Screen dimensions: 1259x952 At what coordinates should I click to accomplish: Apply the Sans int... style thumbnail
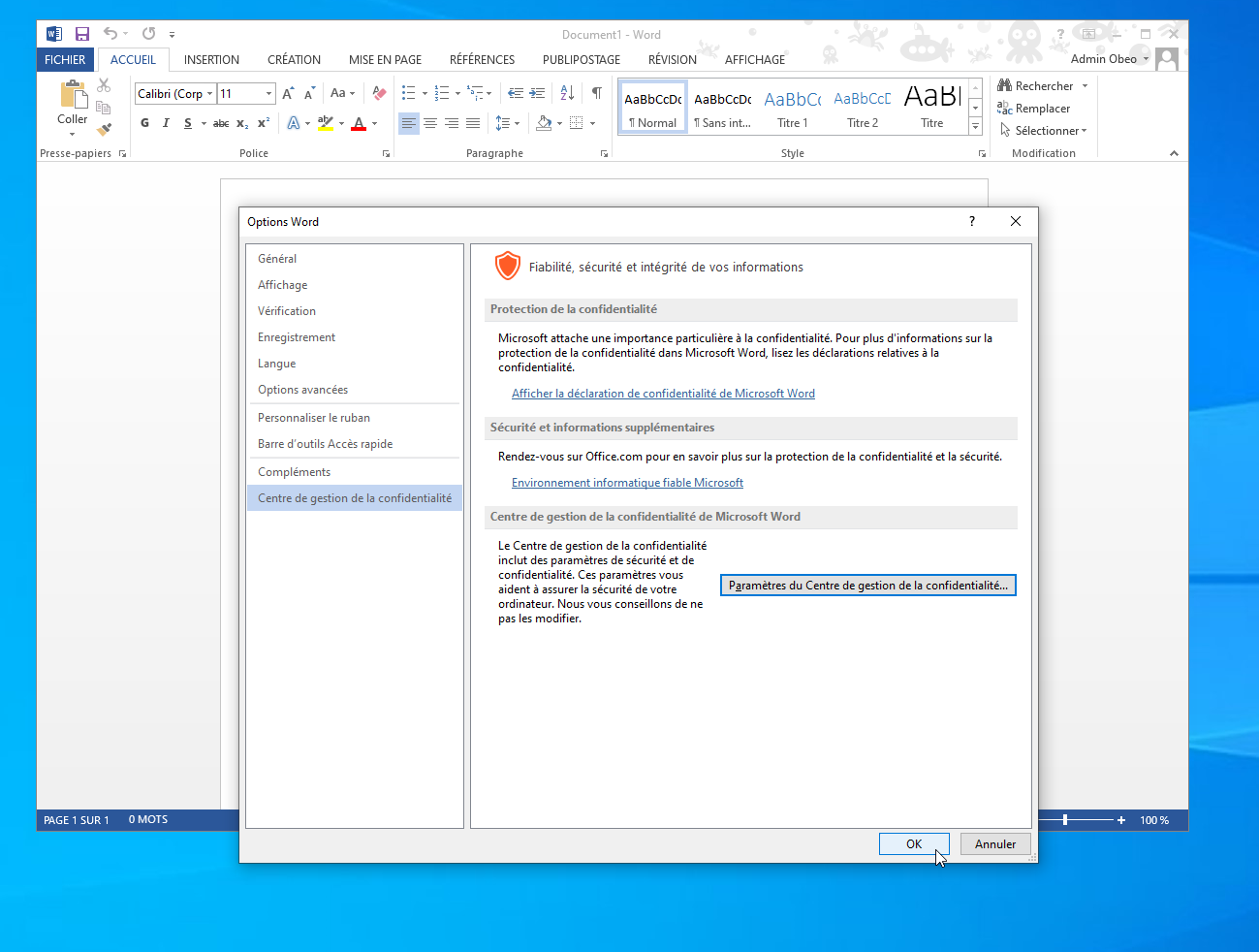click(x=722, y=108)
